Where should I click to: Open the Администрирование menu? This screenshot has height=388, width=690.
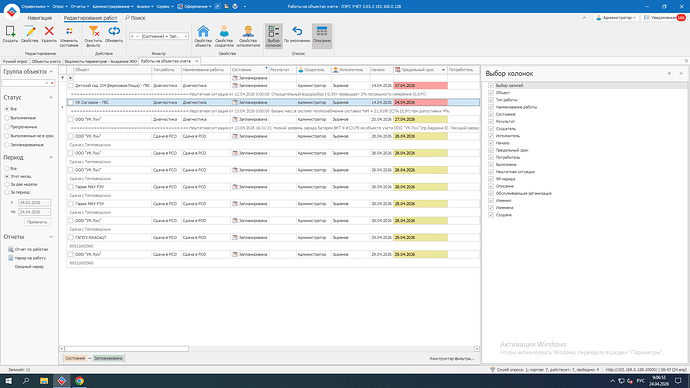113,7
